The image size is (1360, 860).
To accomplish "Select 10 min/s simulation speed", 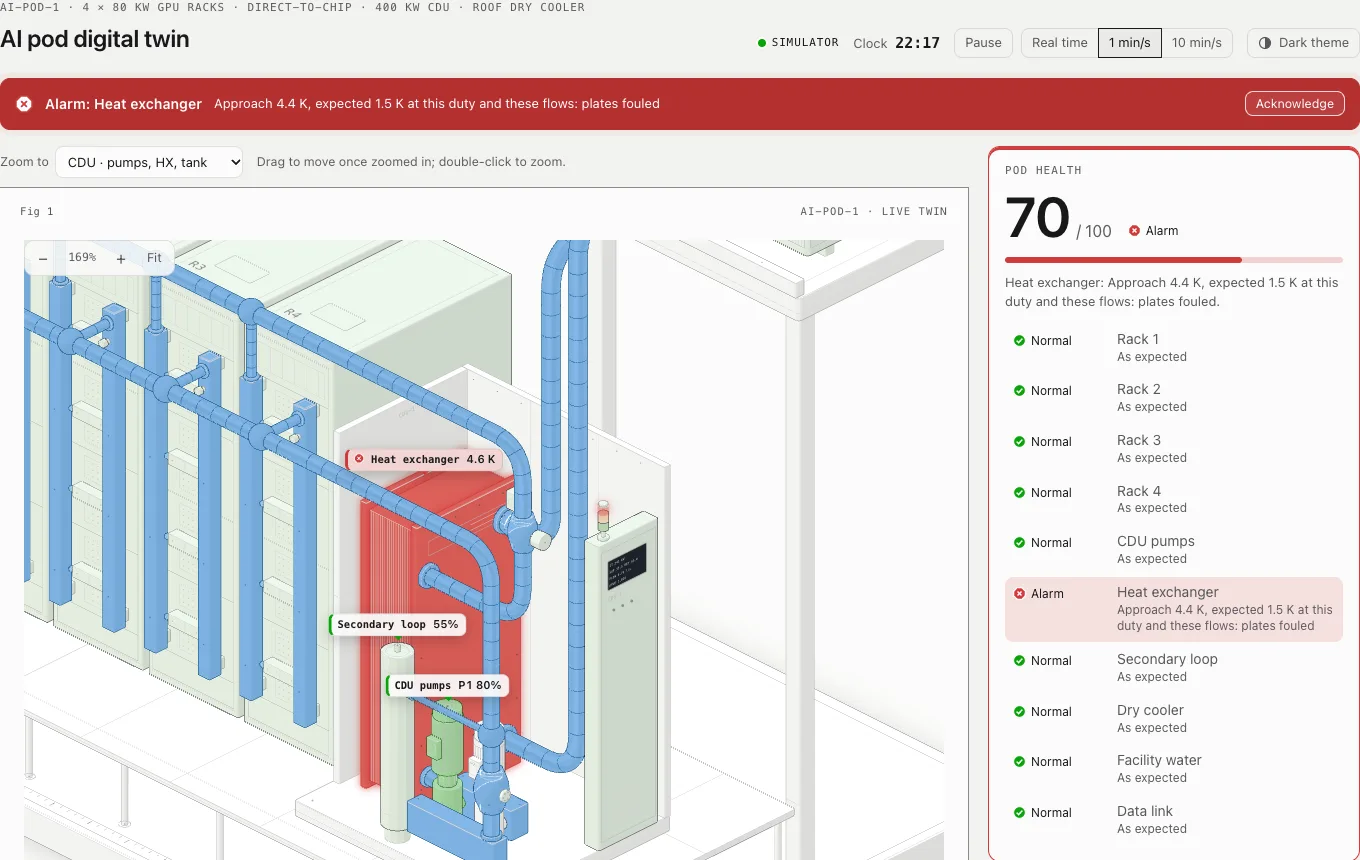I will [x=1196, y=43].
